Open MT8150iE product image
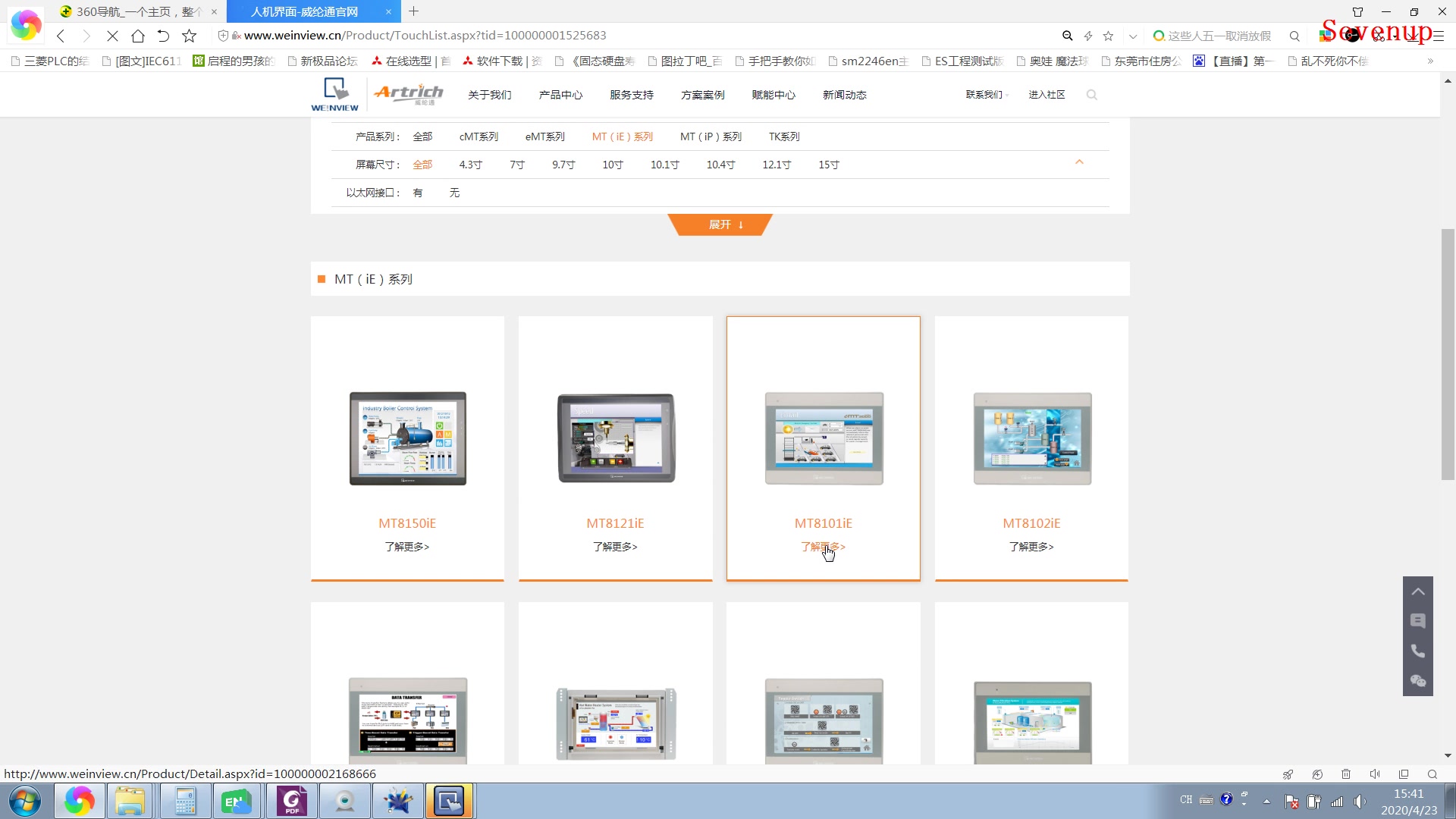The image size is (1456, 819). [x=407, y=438]
